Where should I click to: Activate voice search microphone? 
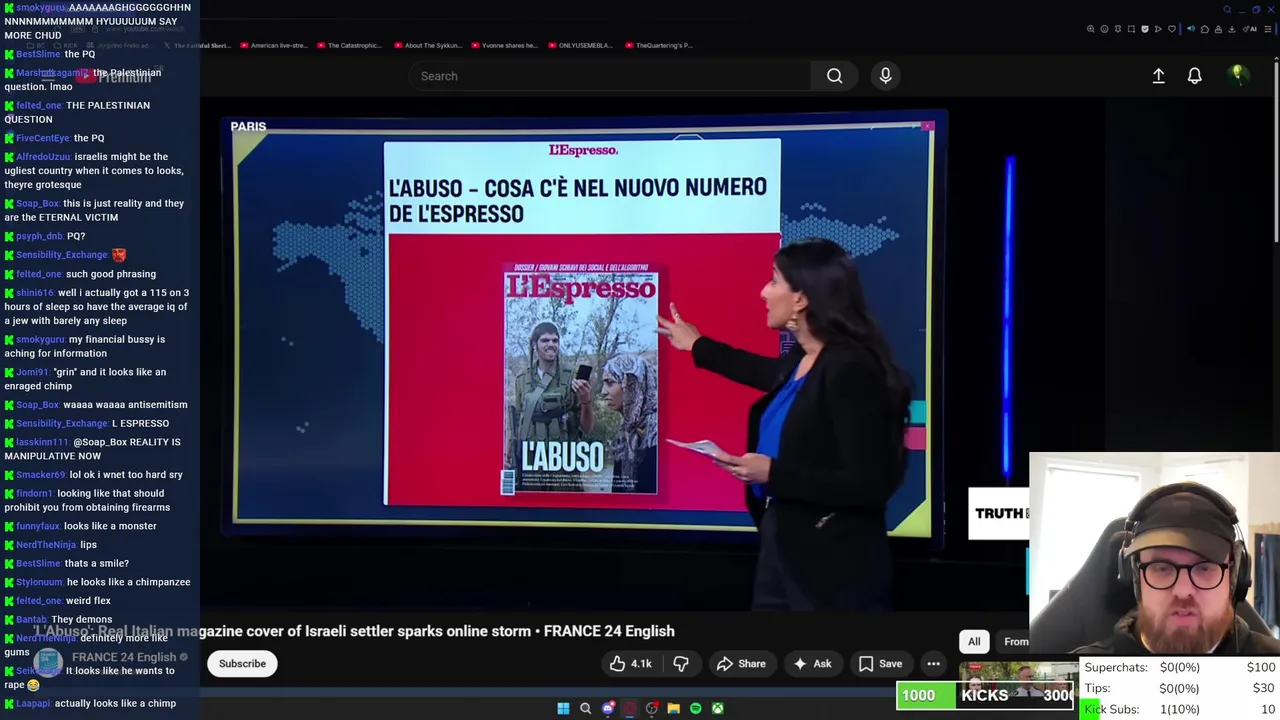pos(885,76)
